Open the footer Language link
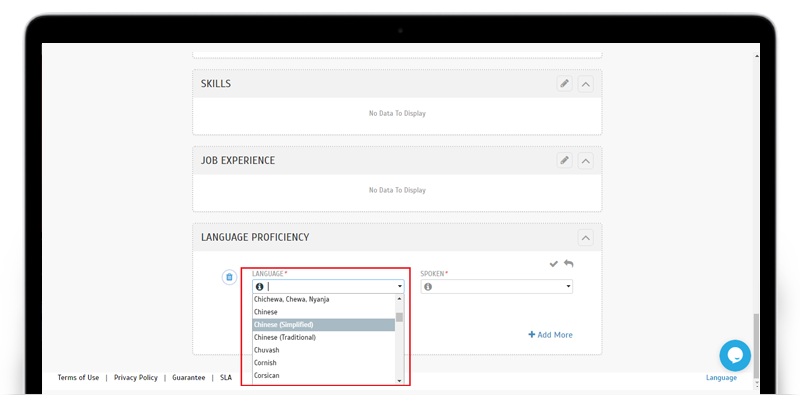The width and height of the screenshot is (800, 395). click(x=721, y=378)
